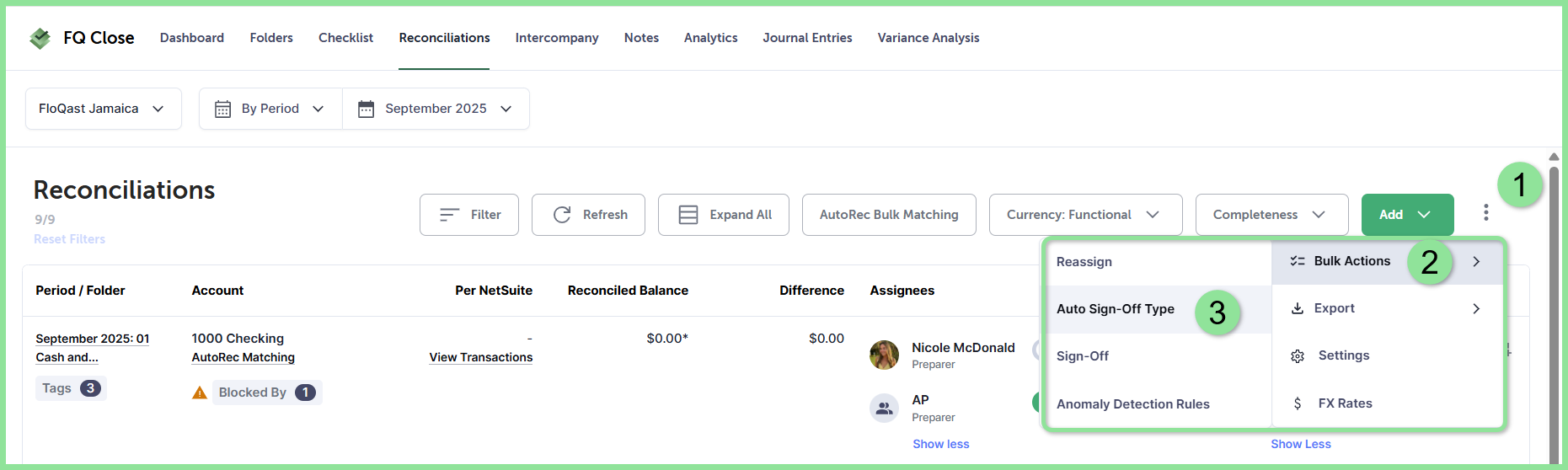Go to the Journal Entries tab
The image size is (1568, 470).
[x=807, y=38]
